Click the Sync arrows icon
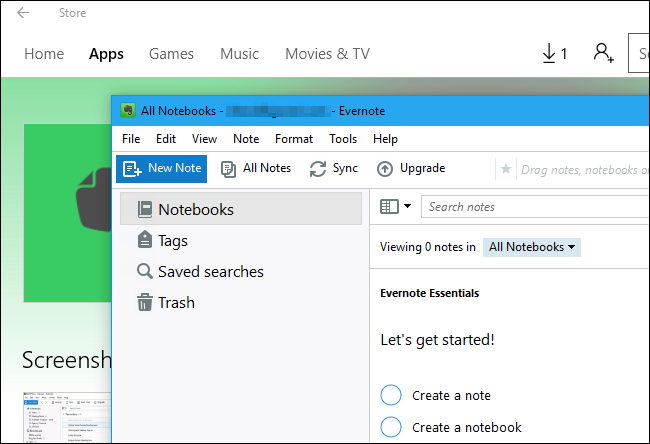The width and height of the screenshot is (650, 444). 318,169
